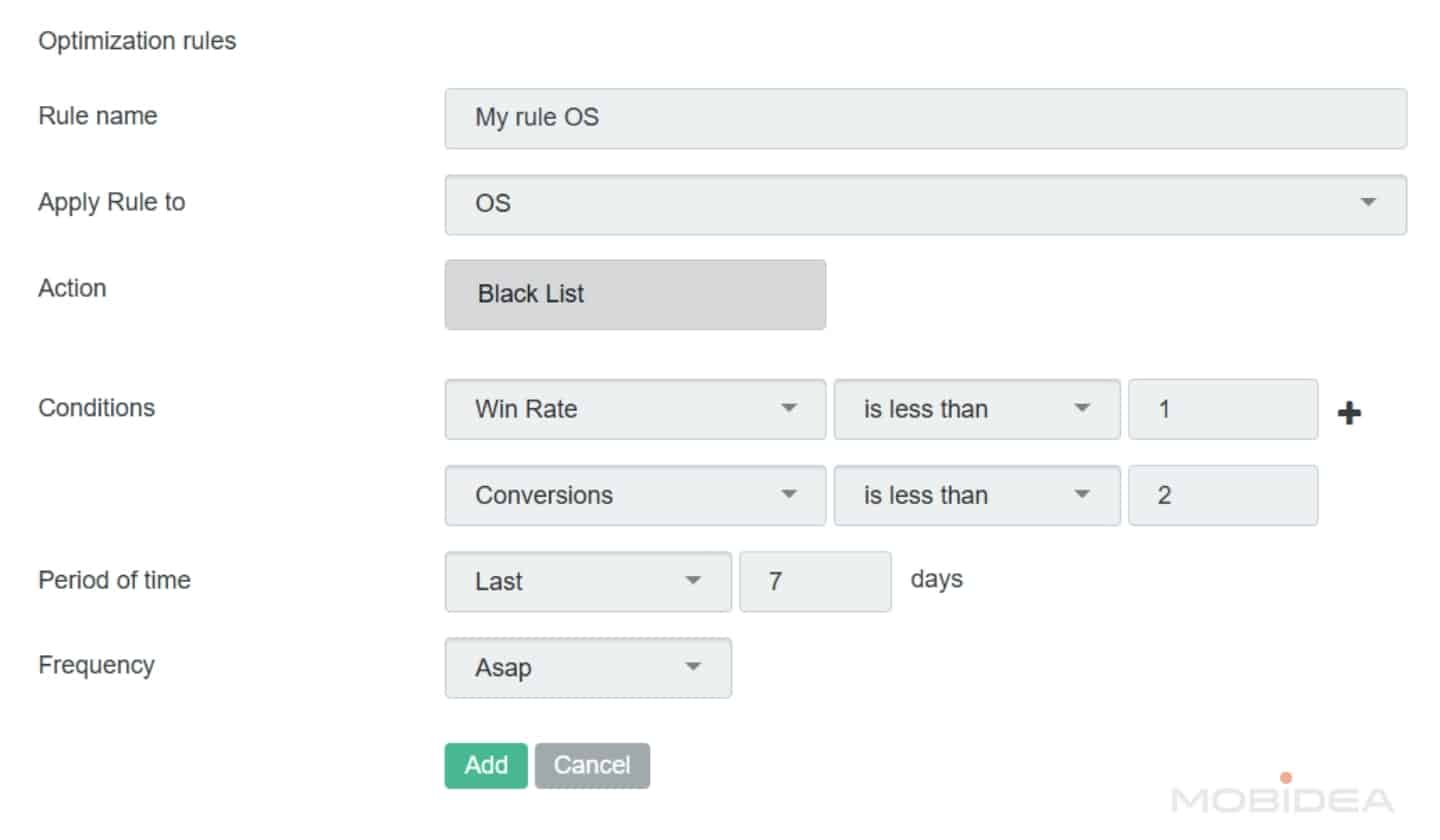
Task: Open second 'is less than' operator dropdown
Action: tap(976, 495)
